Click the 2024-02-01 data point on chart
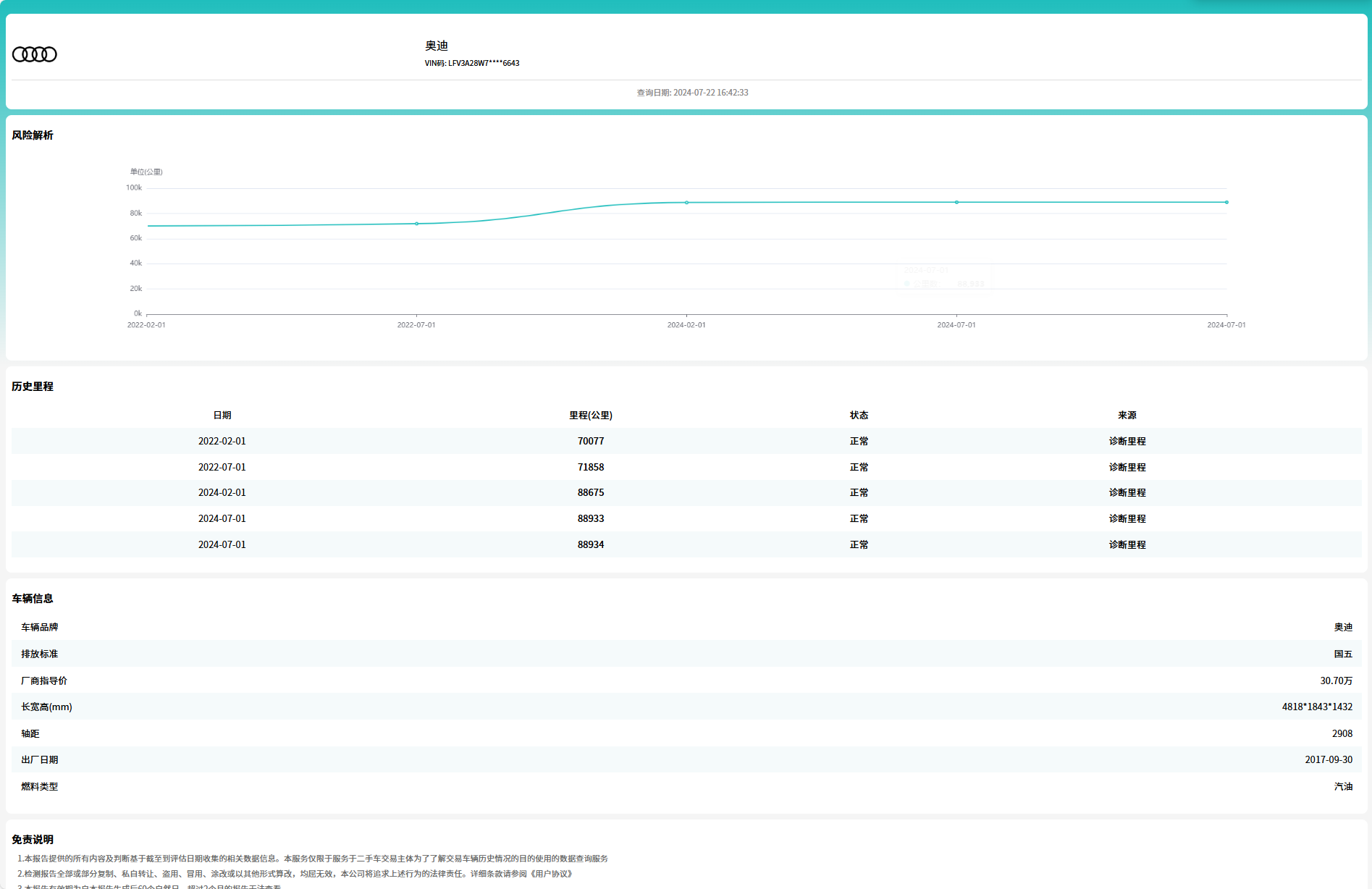 [686, 203]
